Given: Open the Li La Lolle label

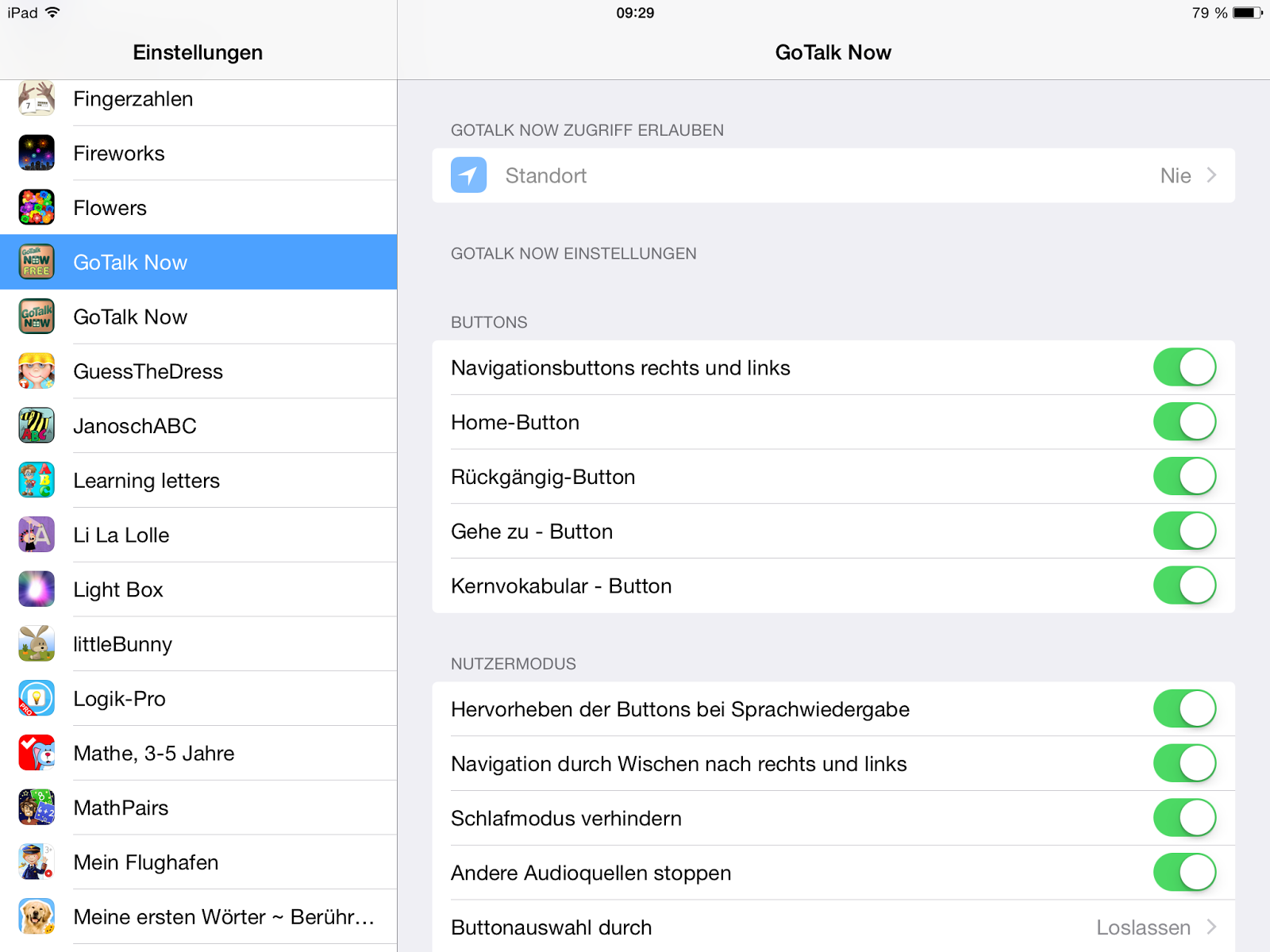Looking at the screenshot, I should (x=121, y=535).
